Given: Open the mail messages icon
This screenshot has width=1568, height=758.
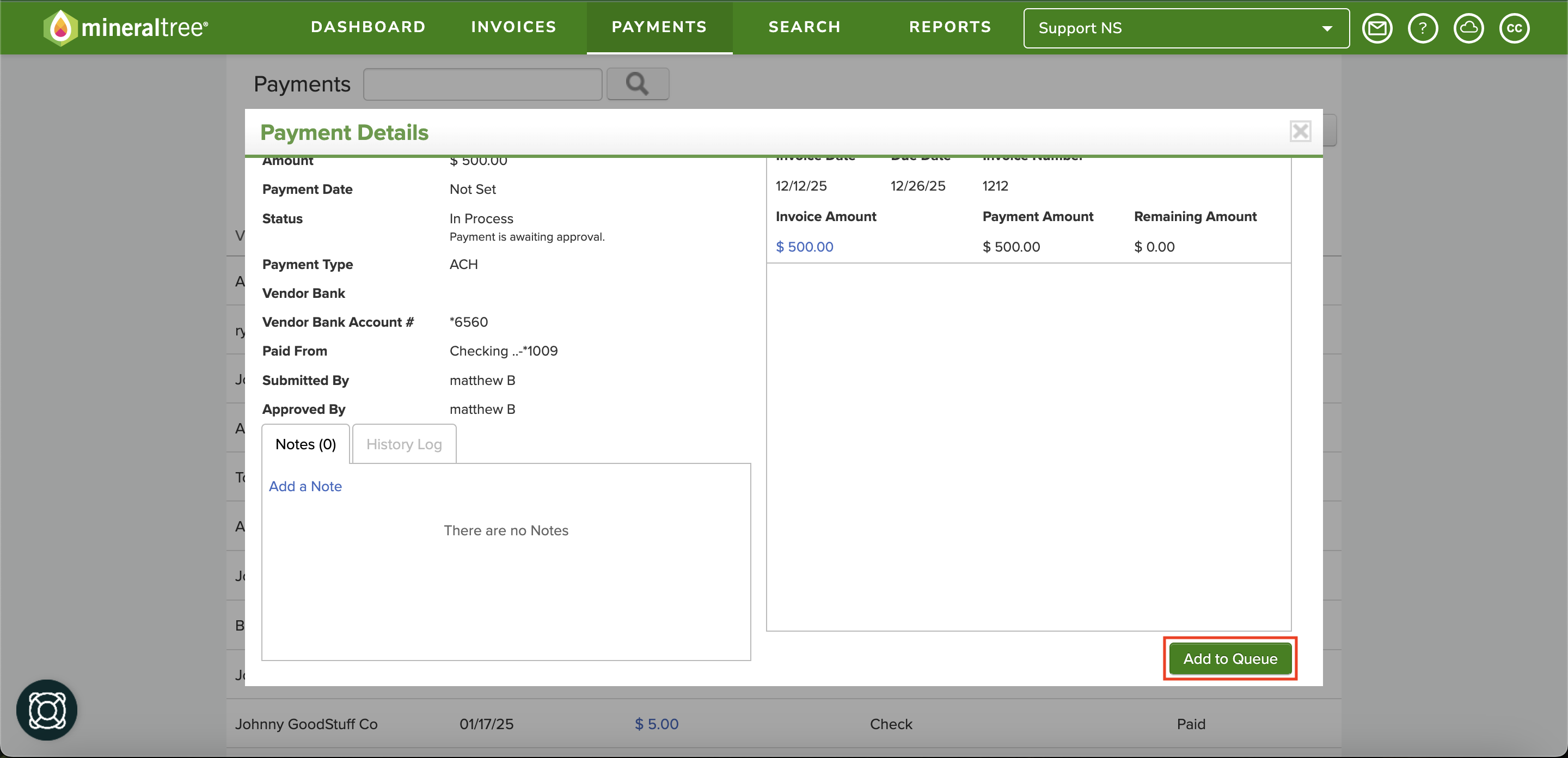Looking at the screenshot, I should click(x=1377, y=28).
